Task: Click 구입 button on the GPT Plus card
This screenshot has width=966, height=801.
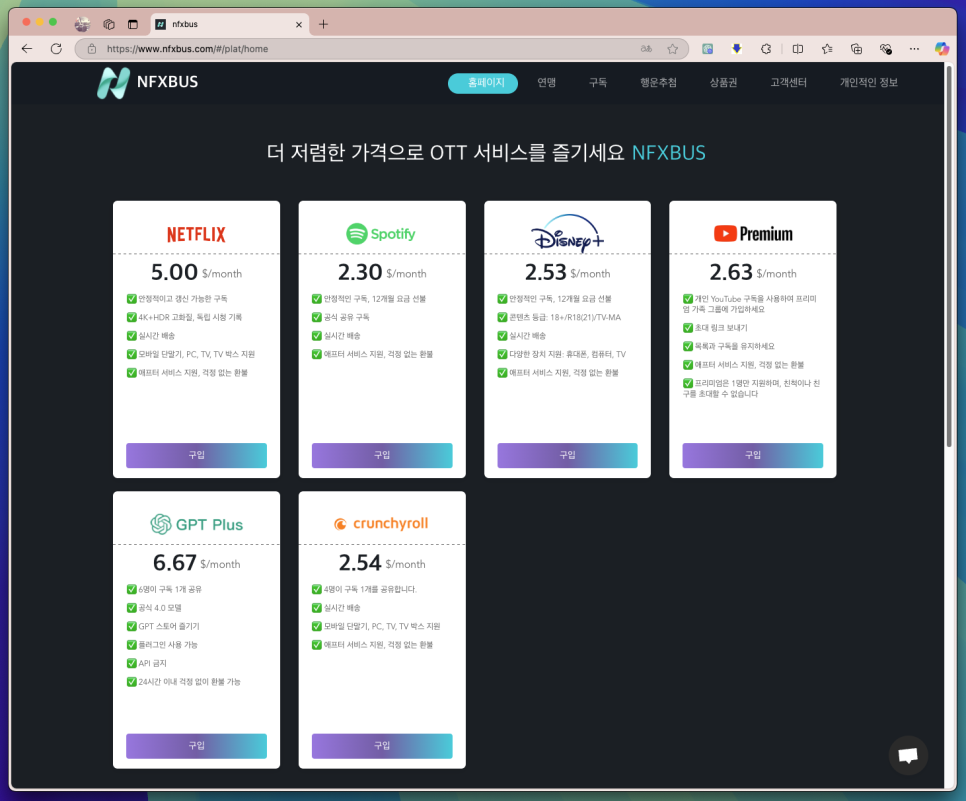Action: coord(197,746)
